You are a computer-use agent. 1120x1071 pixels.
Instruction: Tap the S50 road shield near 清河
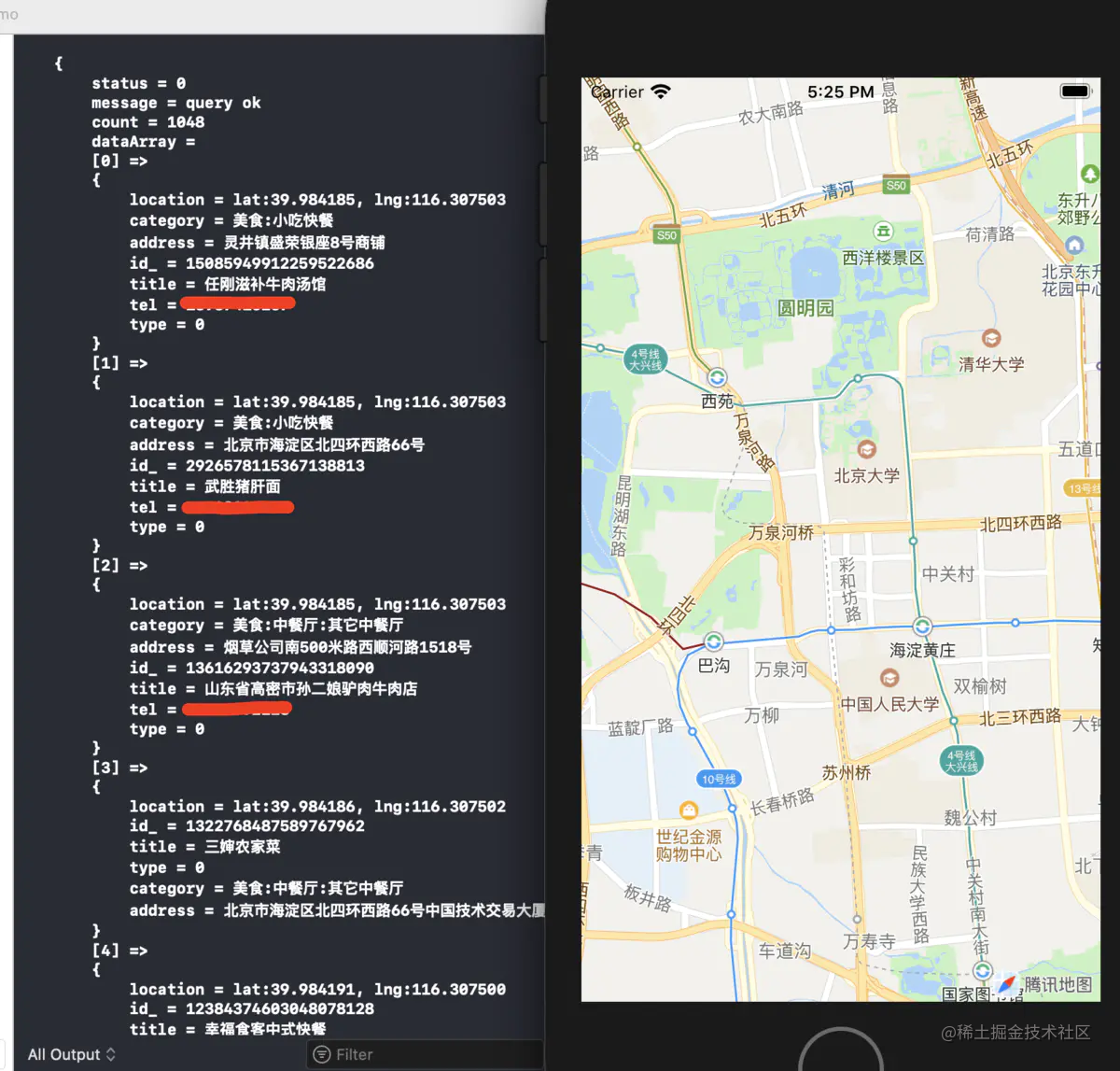point(896,186)
